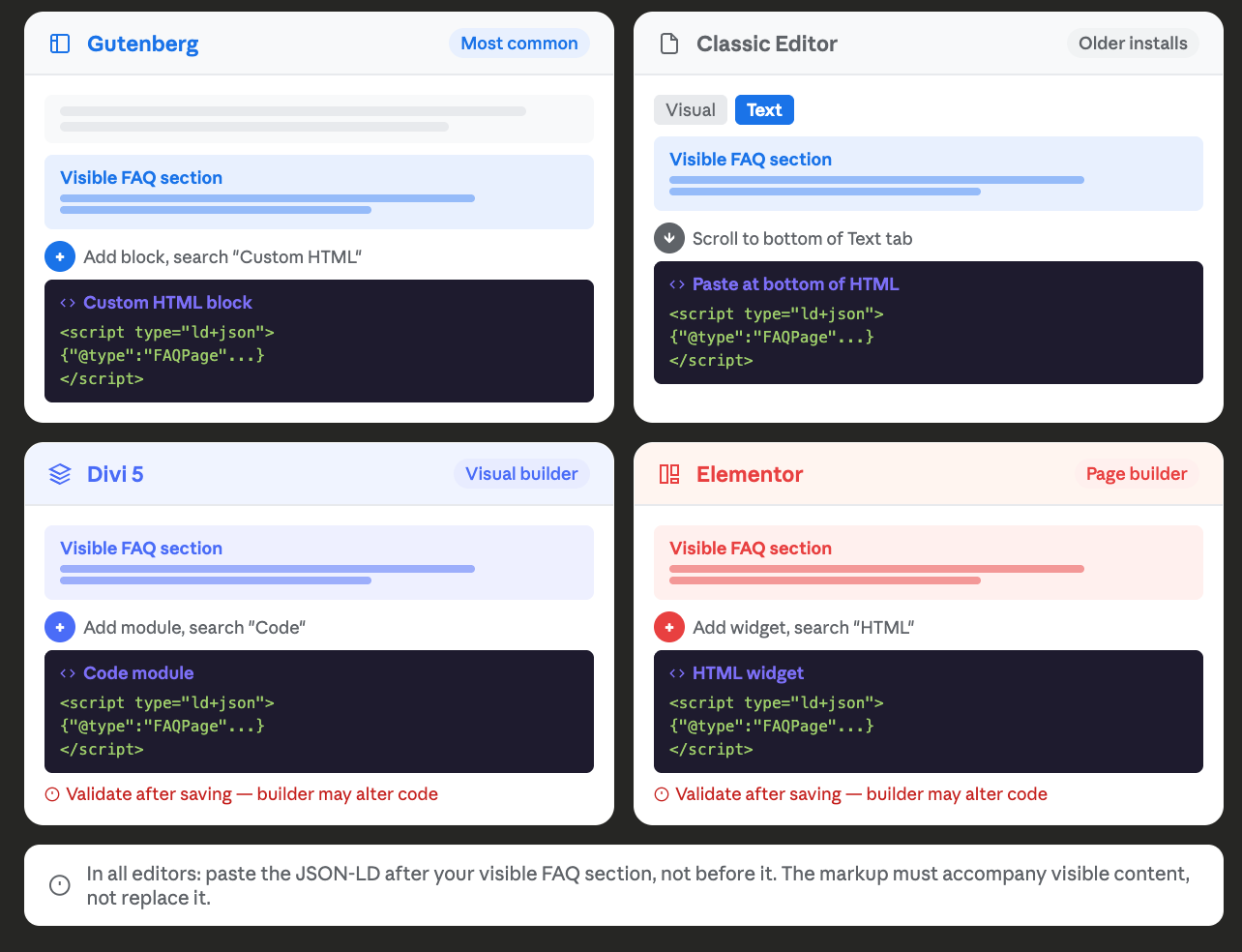Click placeholder text block in Gutenberg card
This screenshot has width=1242, height=952.
(x=319, y=119)
